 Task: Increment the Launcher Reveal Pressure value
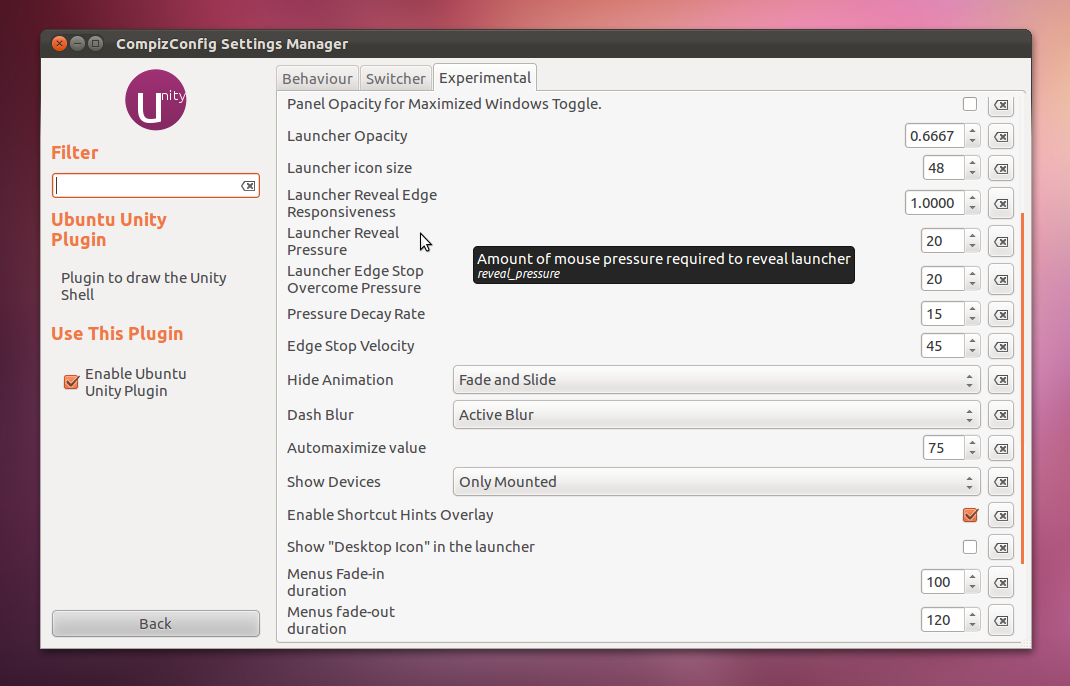tap(971, 235)
